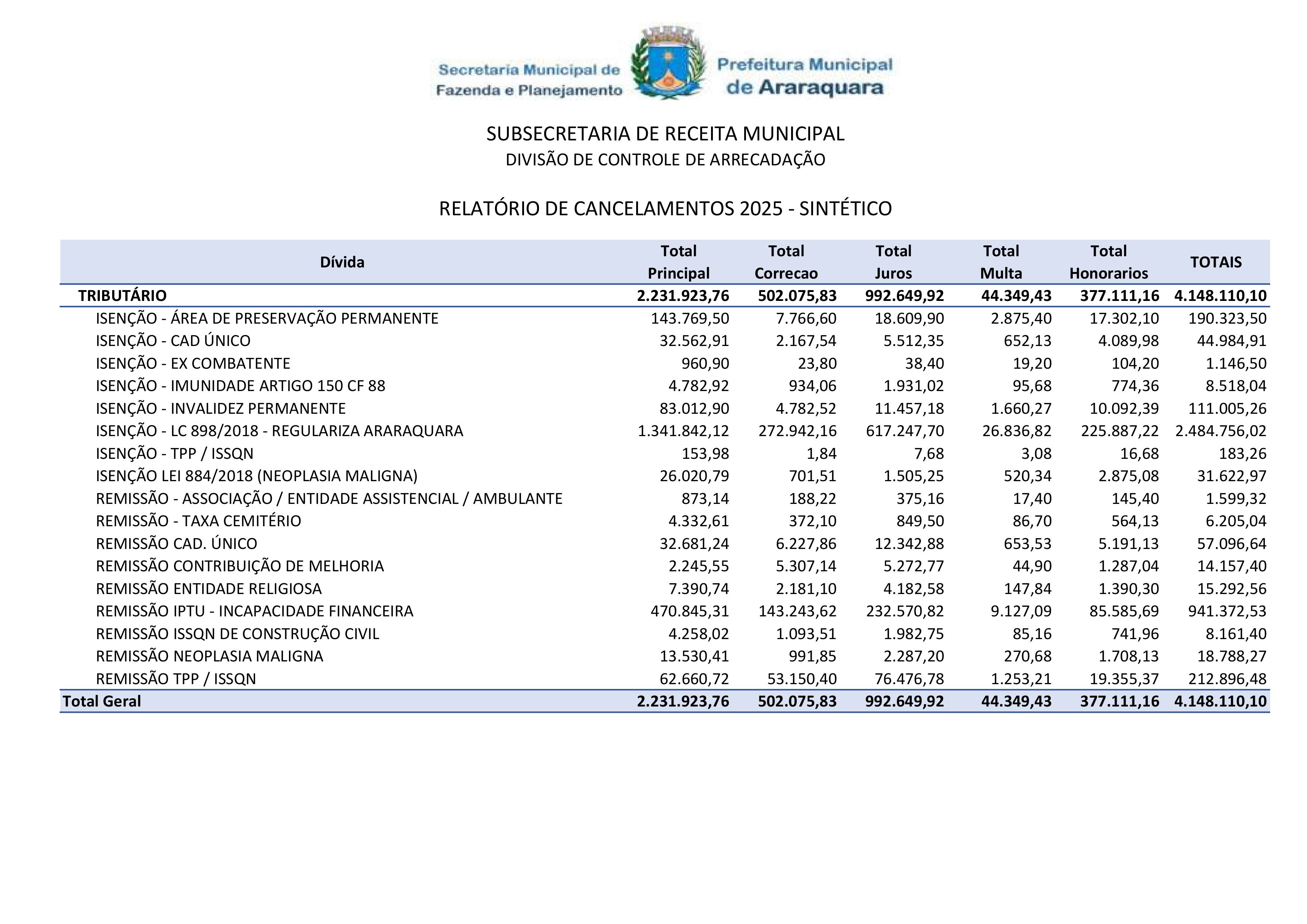1307x924 pixels.
Task: Click the report title RELATÓRIO DE CANCELAMENTOS 2025
Action: pyautogui.click(x=665, y=209)
